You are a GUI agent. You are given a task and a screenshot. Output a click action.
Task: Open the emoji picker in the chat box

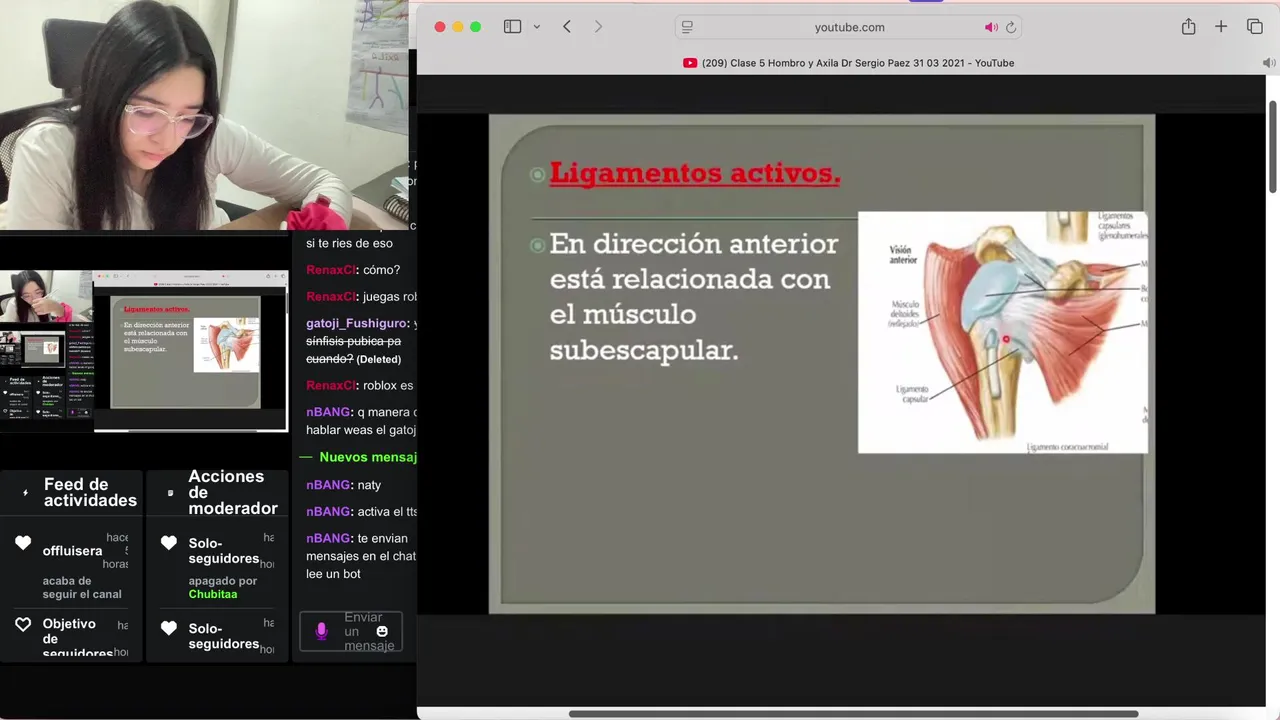[382, 631]
